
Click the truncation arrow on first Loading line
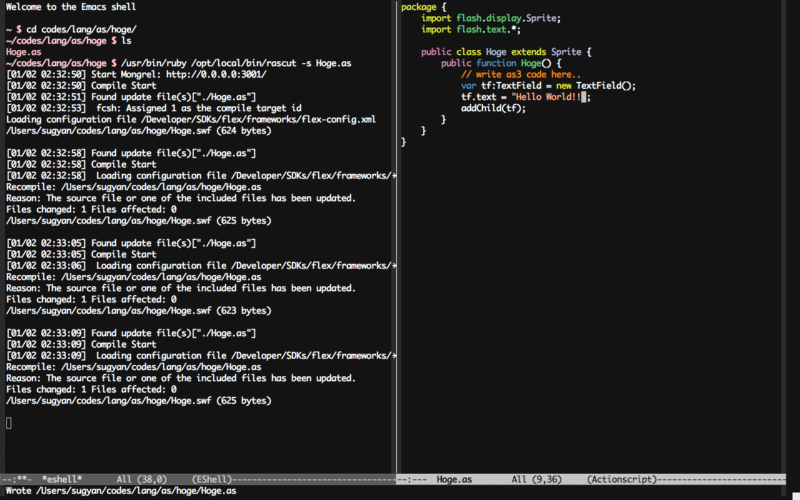pos(394,176)
